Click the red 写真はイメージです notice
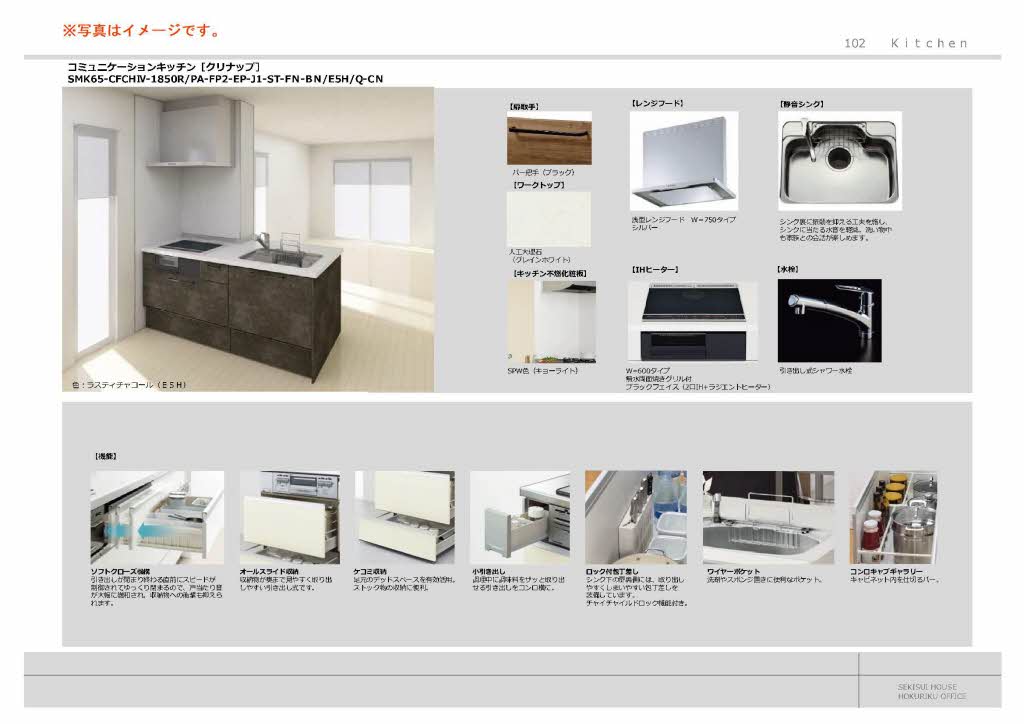Image resolution: width=1024 pixels, height=724 pixels. click(142, 31)
